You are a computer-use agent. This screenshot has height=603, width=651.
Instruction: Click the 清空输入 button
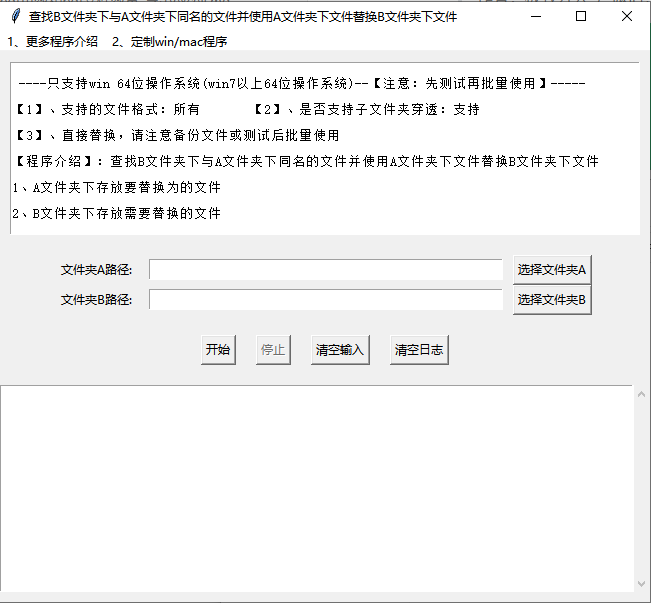coord(340,350)
